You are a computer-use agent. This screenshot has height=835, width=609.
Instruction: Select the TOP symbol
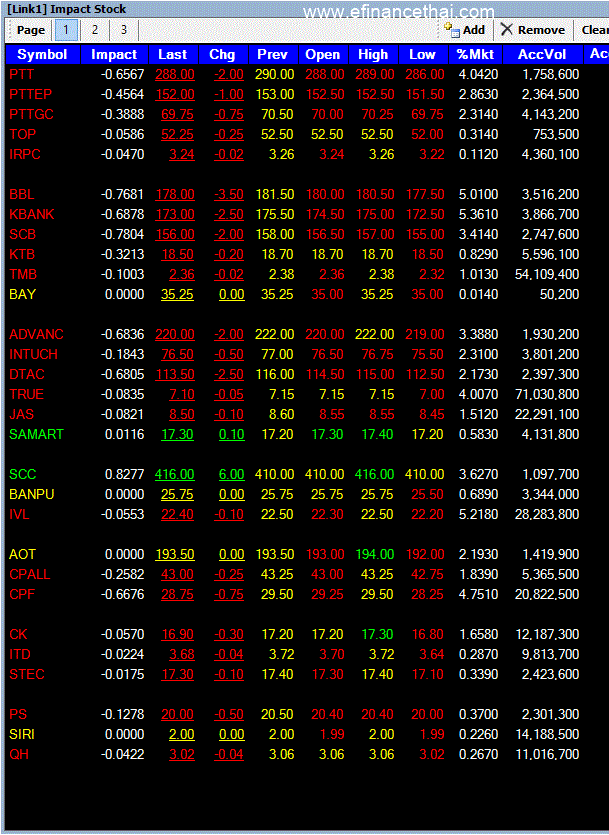pos(22,135)
